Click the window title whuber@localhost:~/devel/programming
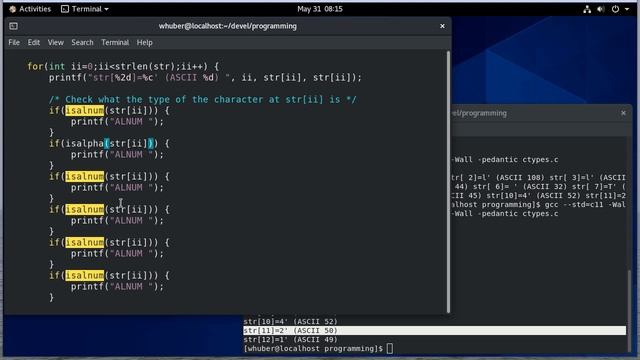640x360 pixels. tap(228, 26)
